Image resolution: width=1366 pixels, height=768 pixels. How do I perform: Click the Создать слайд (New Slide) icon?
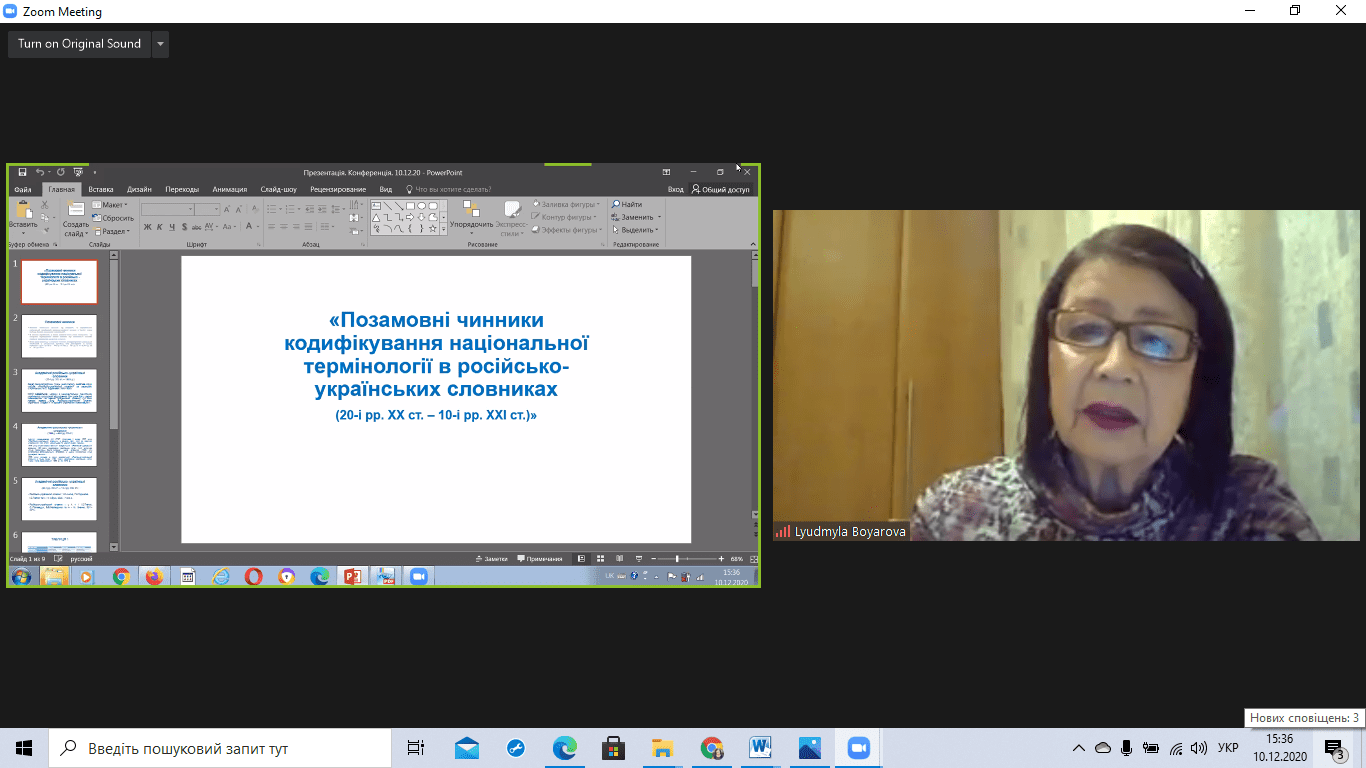click(76, 210)
